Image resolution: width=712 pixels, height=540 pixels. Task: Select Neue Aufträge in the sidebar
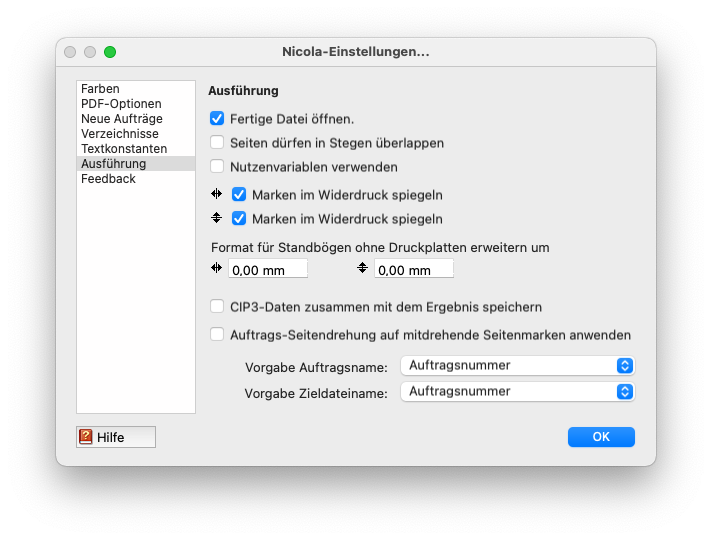[136, 119]
